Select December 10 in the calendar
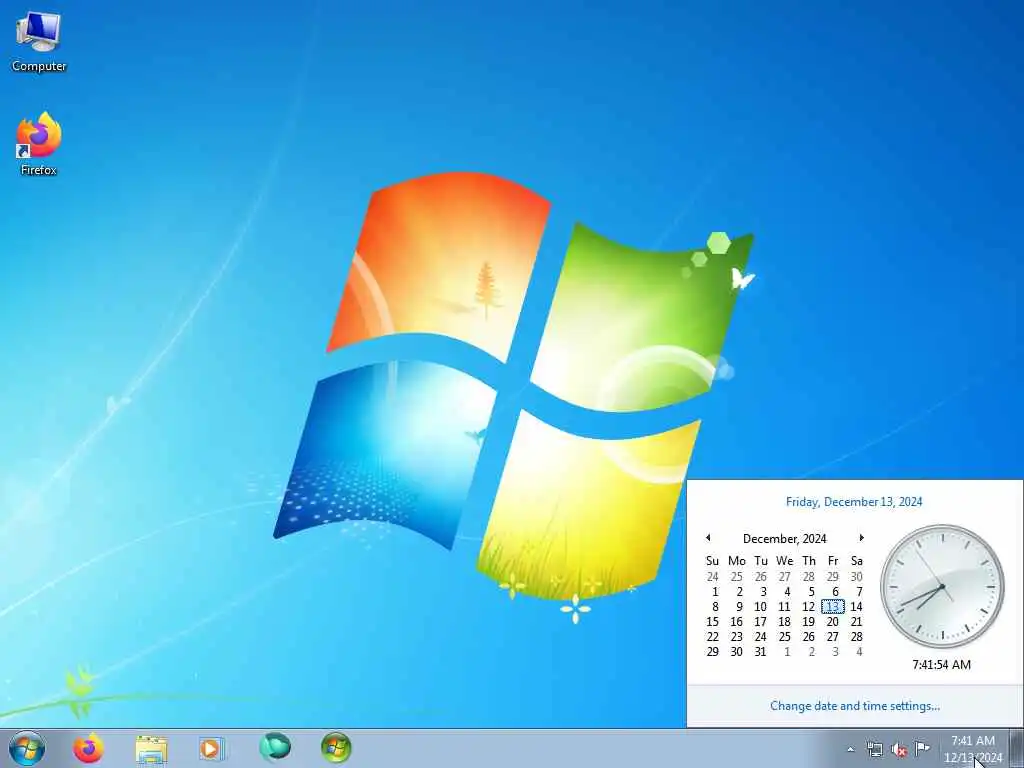Viewport: 1024px width, 768px height. (x=760, y=607)
